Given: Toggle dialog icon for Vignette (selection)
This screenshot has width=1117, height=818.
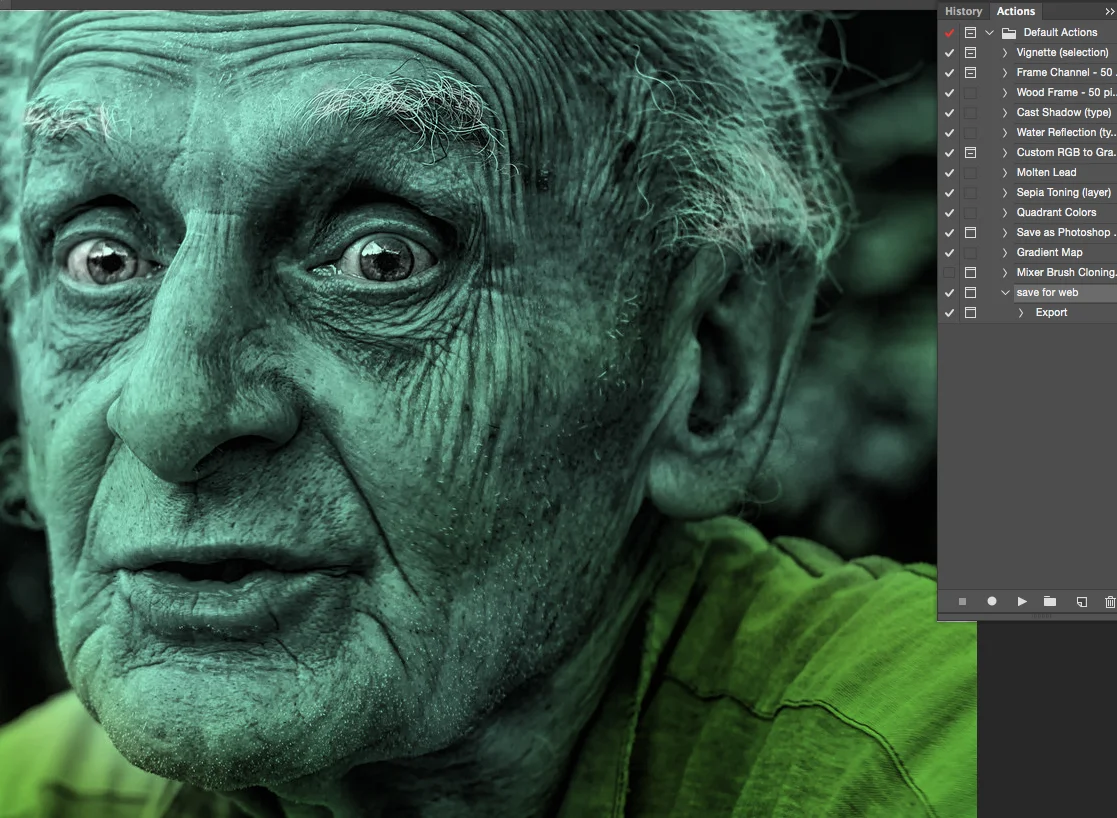Looking at the screenshot, I should coord(970,53).
